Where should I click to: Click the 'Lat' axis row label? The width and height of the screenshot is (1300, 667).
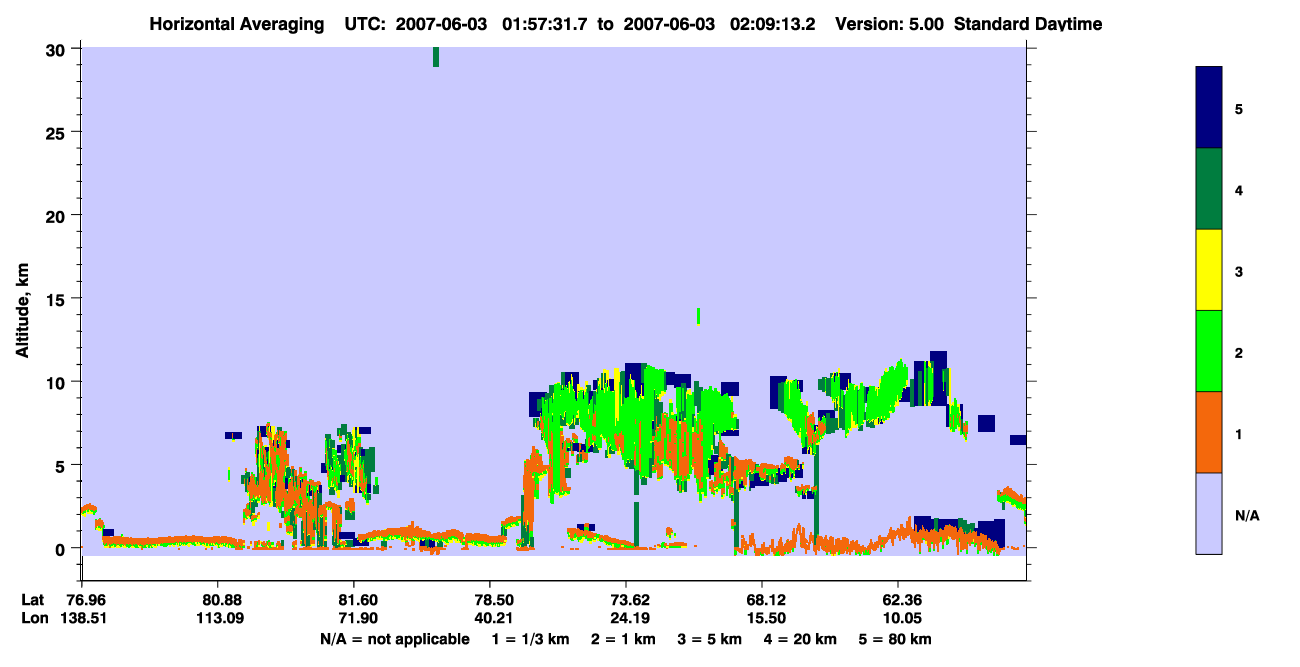point(33,600)
